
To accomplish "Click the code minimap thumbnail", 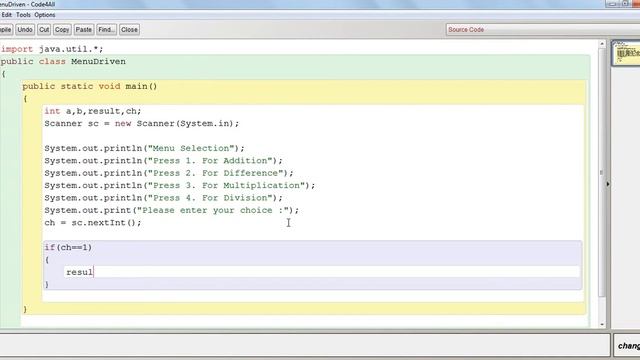I will pos(626,53).
